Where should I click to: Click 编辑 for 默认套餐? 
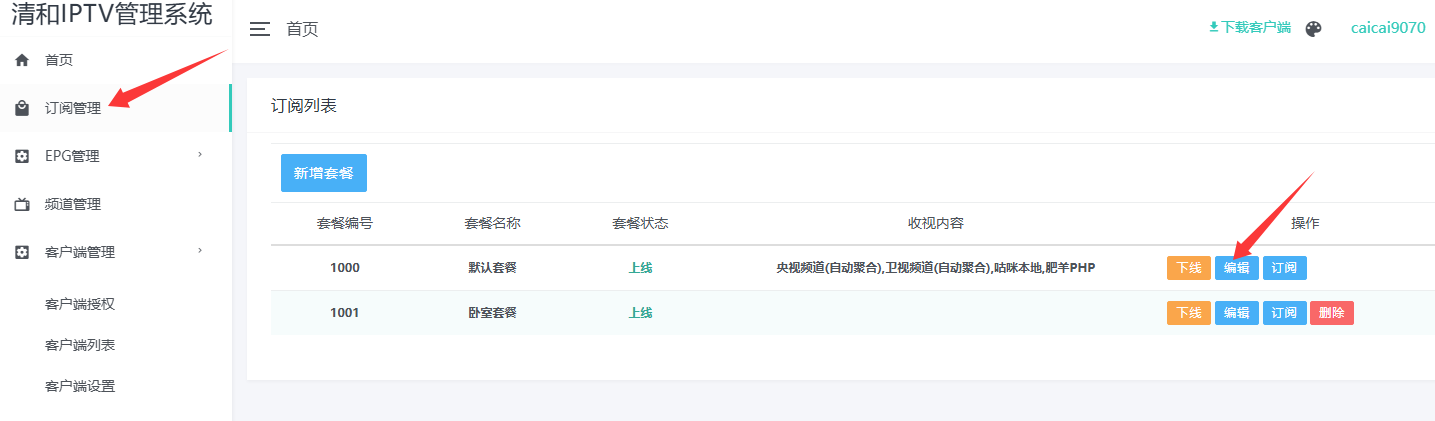coord(1237,268)
